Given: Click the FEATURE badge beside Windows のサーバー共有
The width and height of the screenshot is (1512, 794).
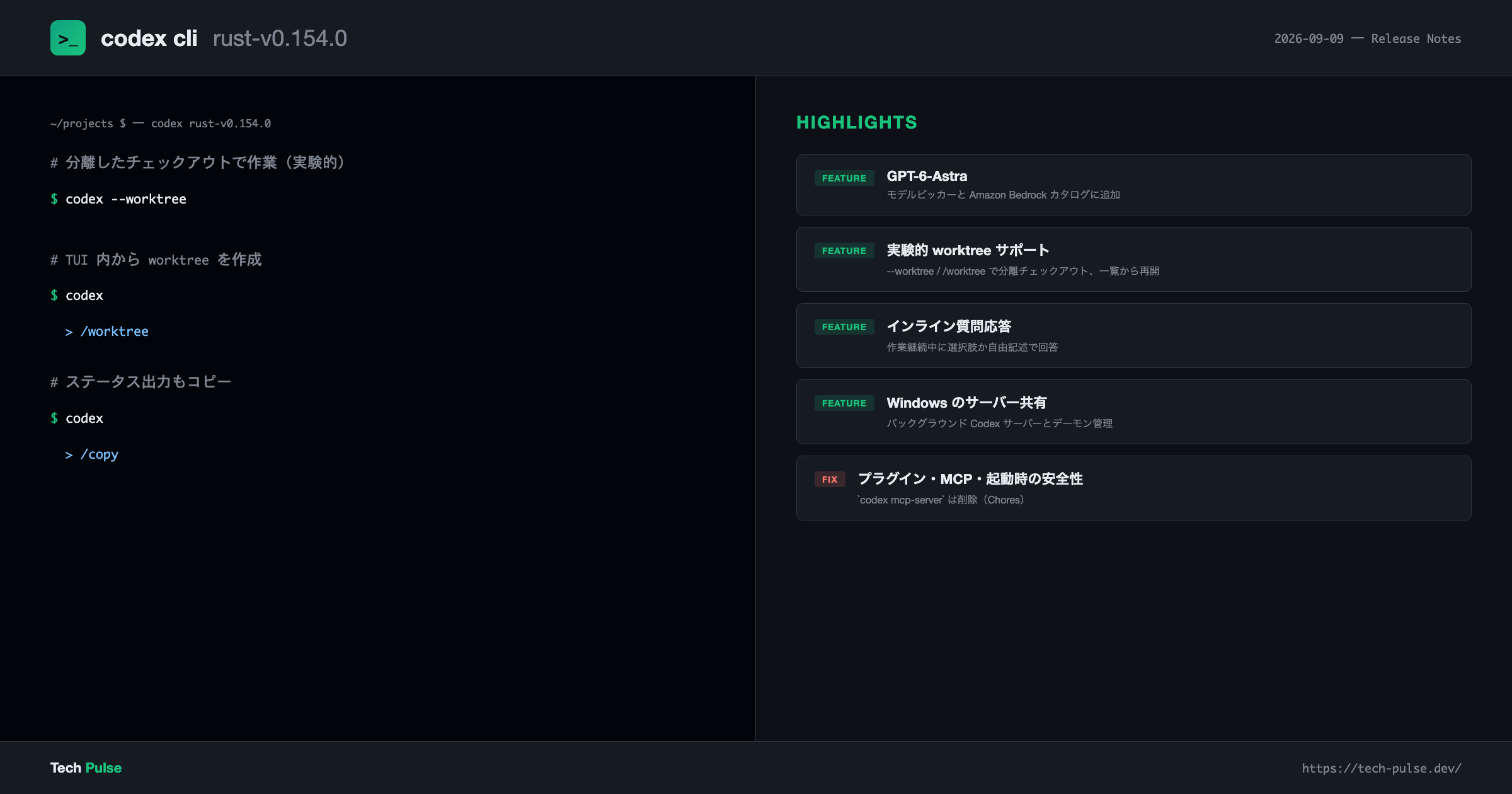Looking at the screenshot, I should (844, 403).
